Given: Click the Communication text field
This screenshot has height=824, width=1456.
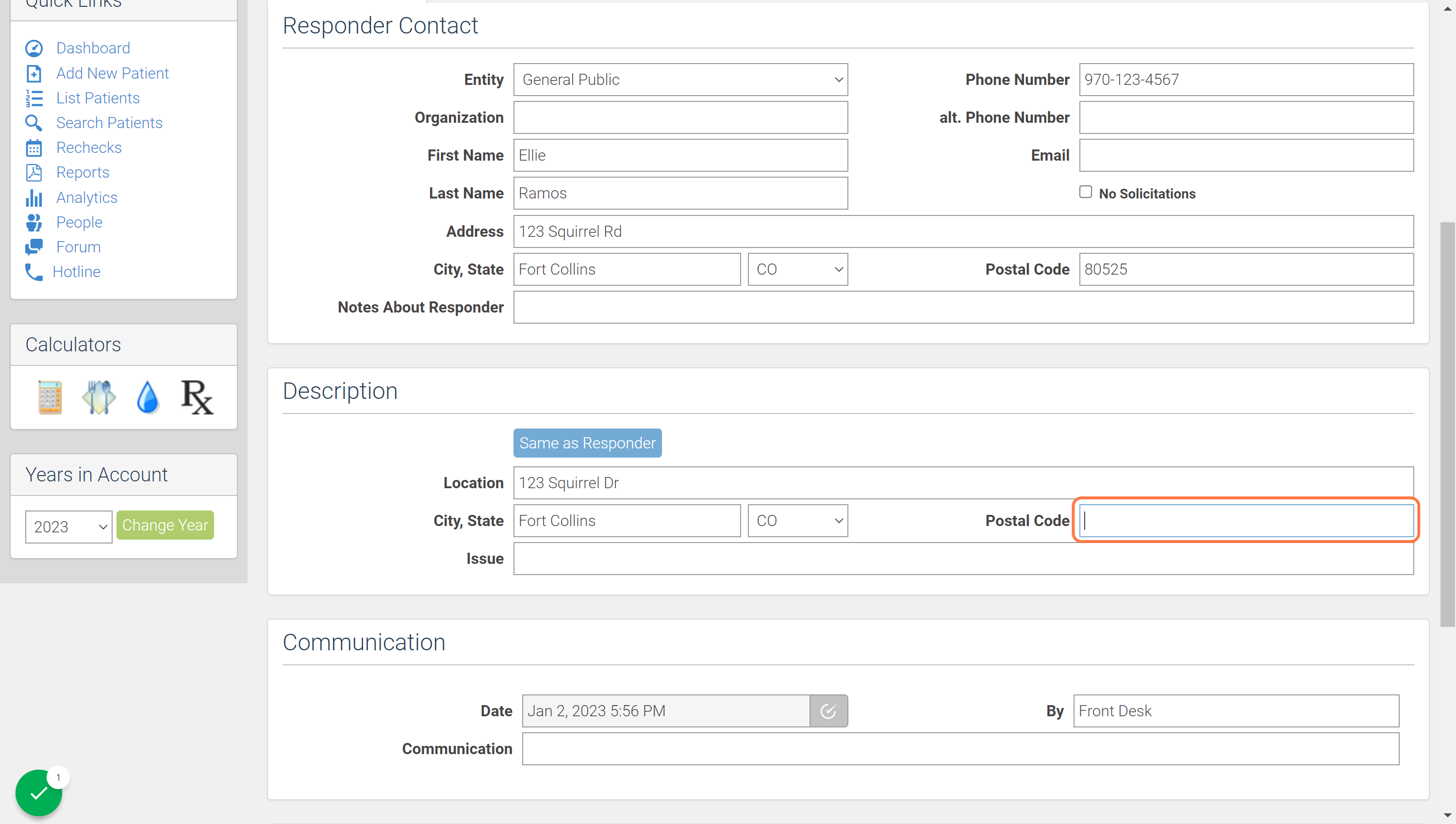Looking at the screenshot, I should [960, 749].
